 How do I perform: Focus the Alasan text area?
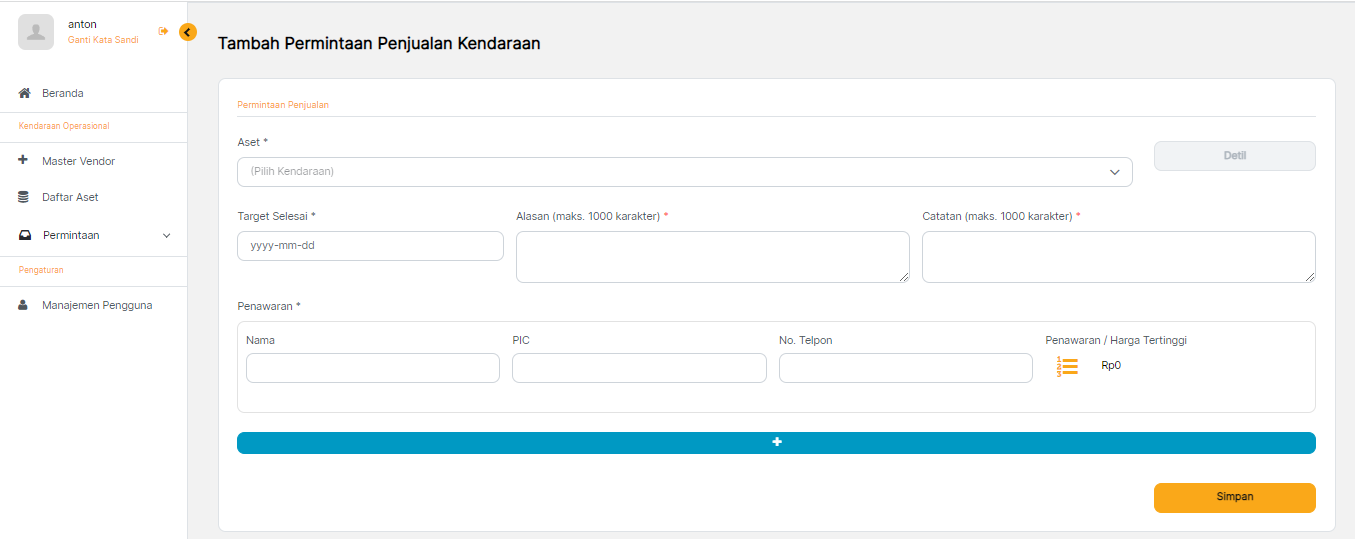[712, 257]
